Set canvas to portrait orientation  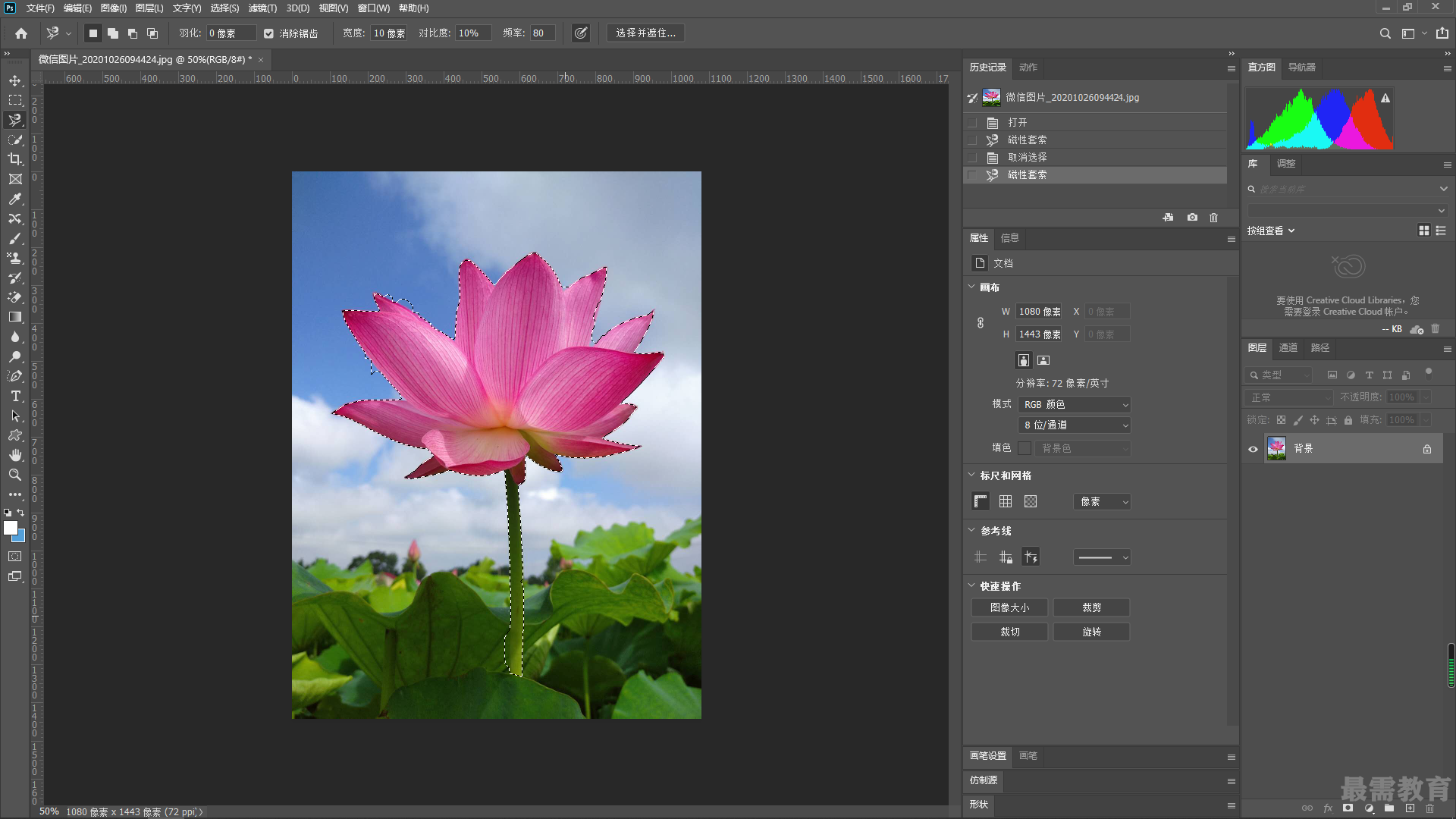coord(1024,360)
